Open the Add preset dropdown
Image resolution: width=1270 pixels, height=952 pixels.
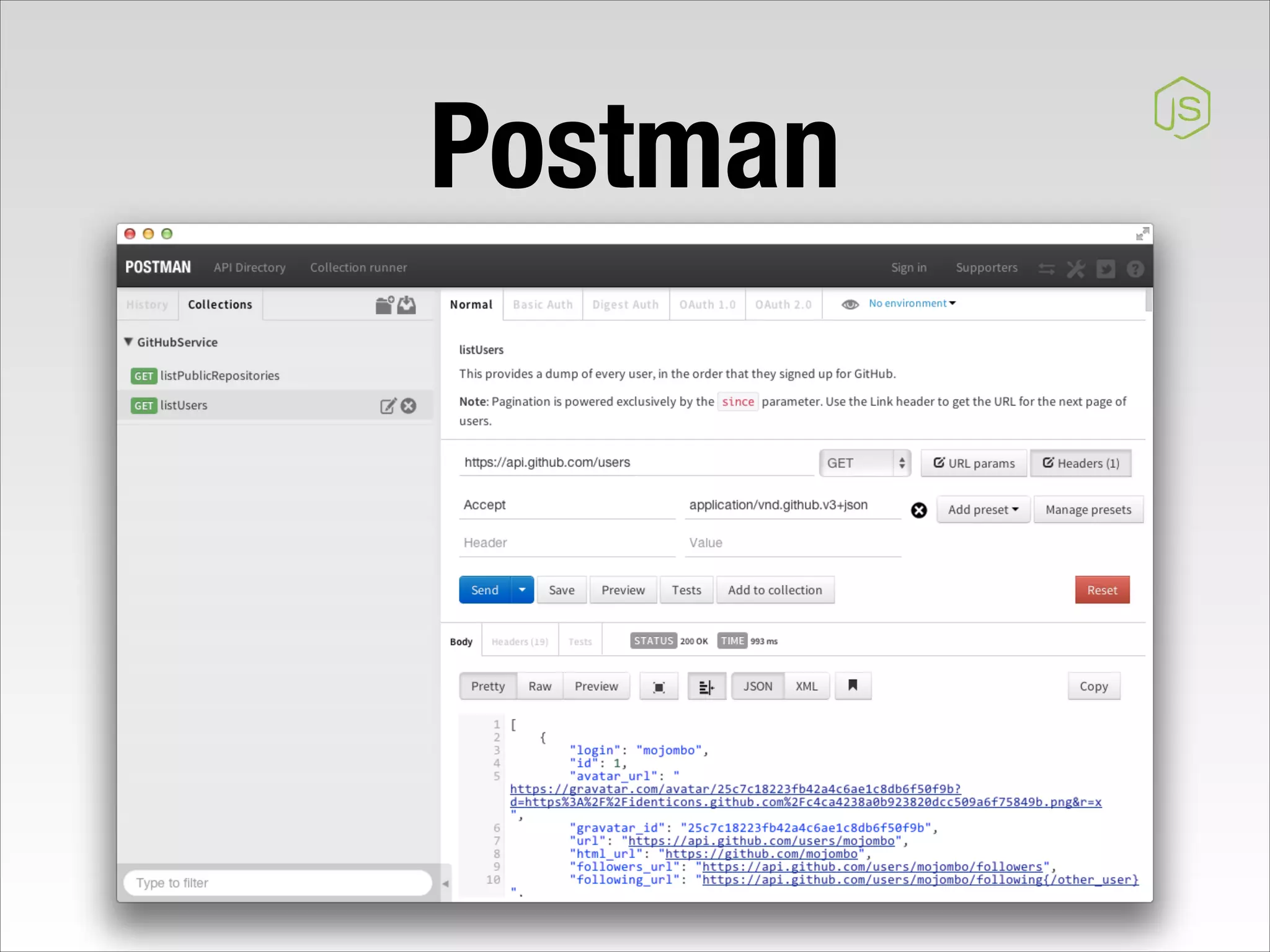click(984, 509)
